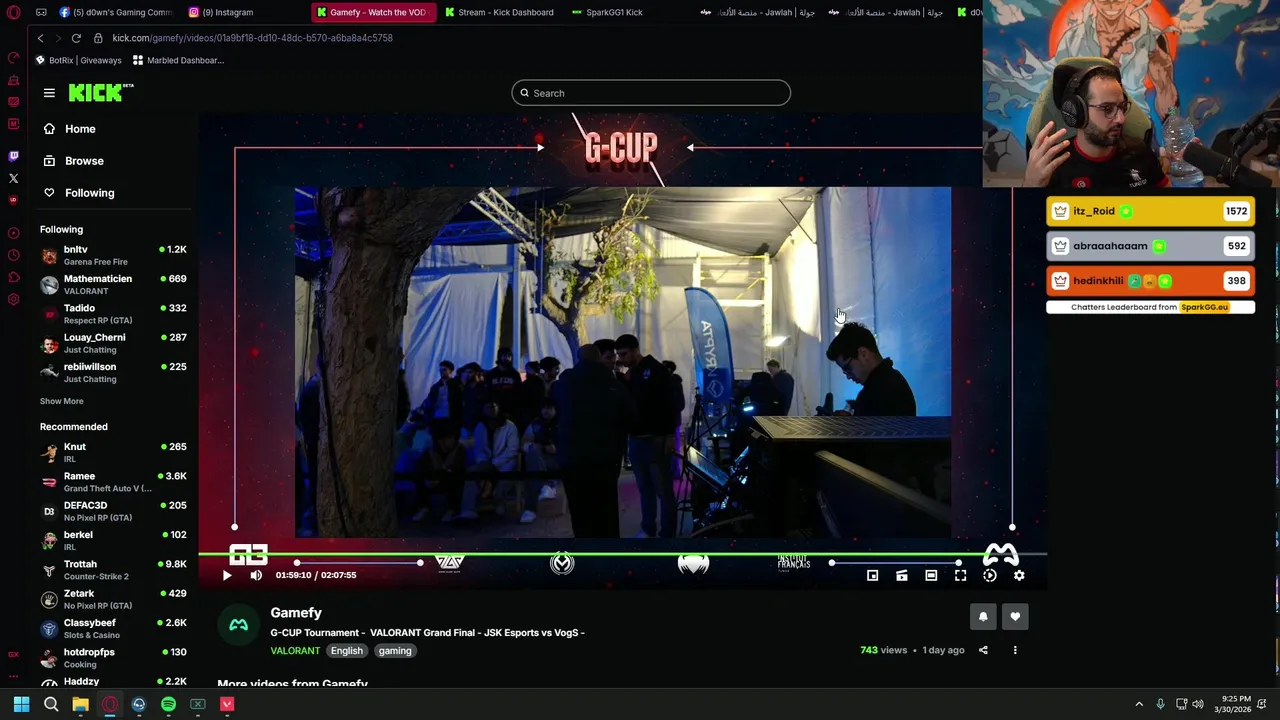1280x720 pixels.
Task: Open the Gamefy channel name link
Action: pos(296,613)
